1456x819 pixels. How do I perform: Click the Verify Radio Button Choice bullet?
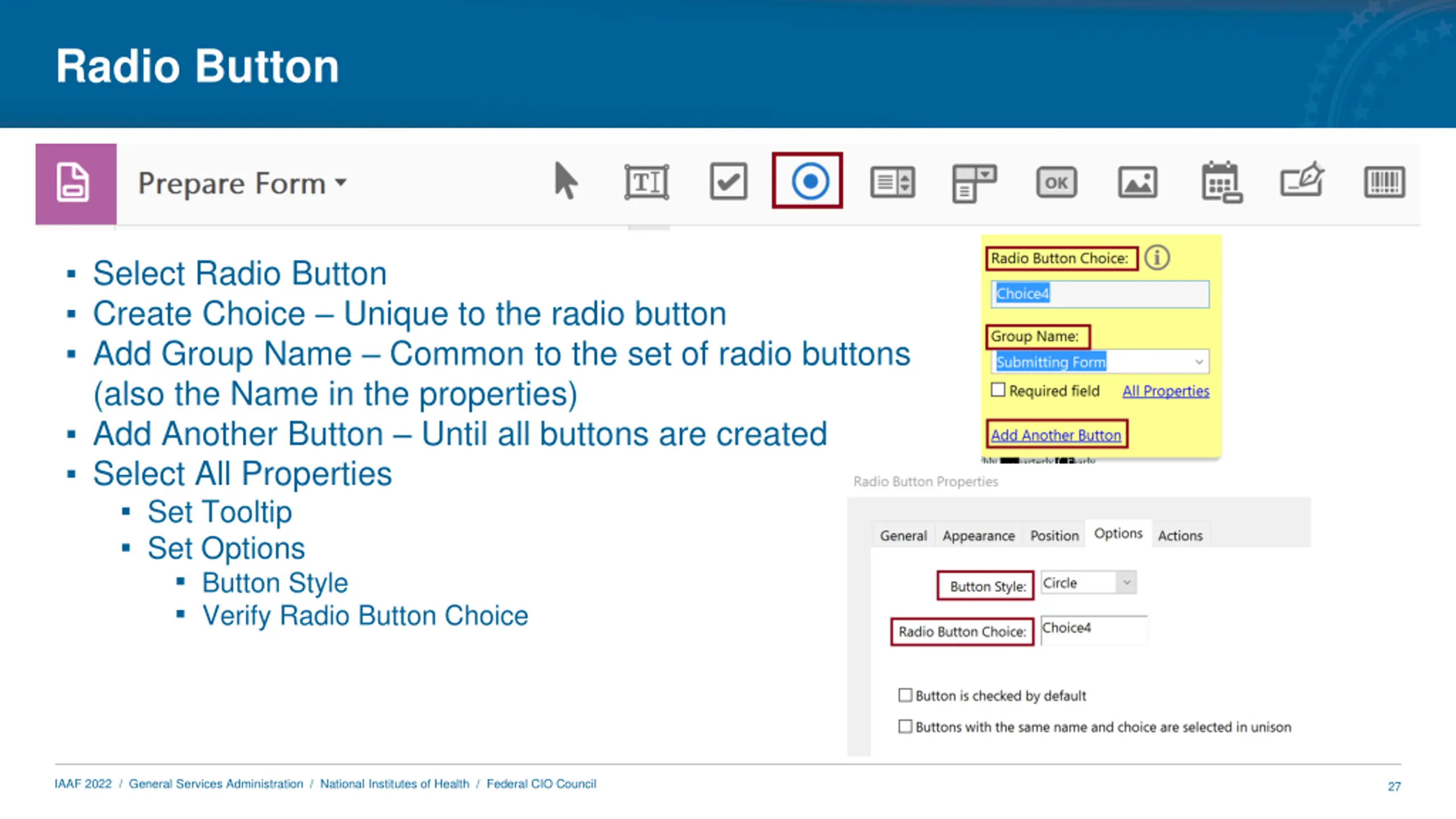pyautogui.click(x=365, y=616)
